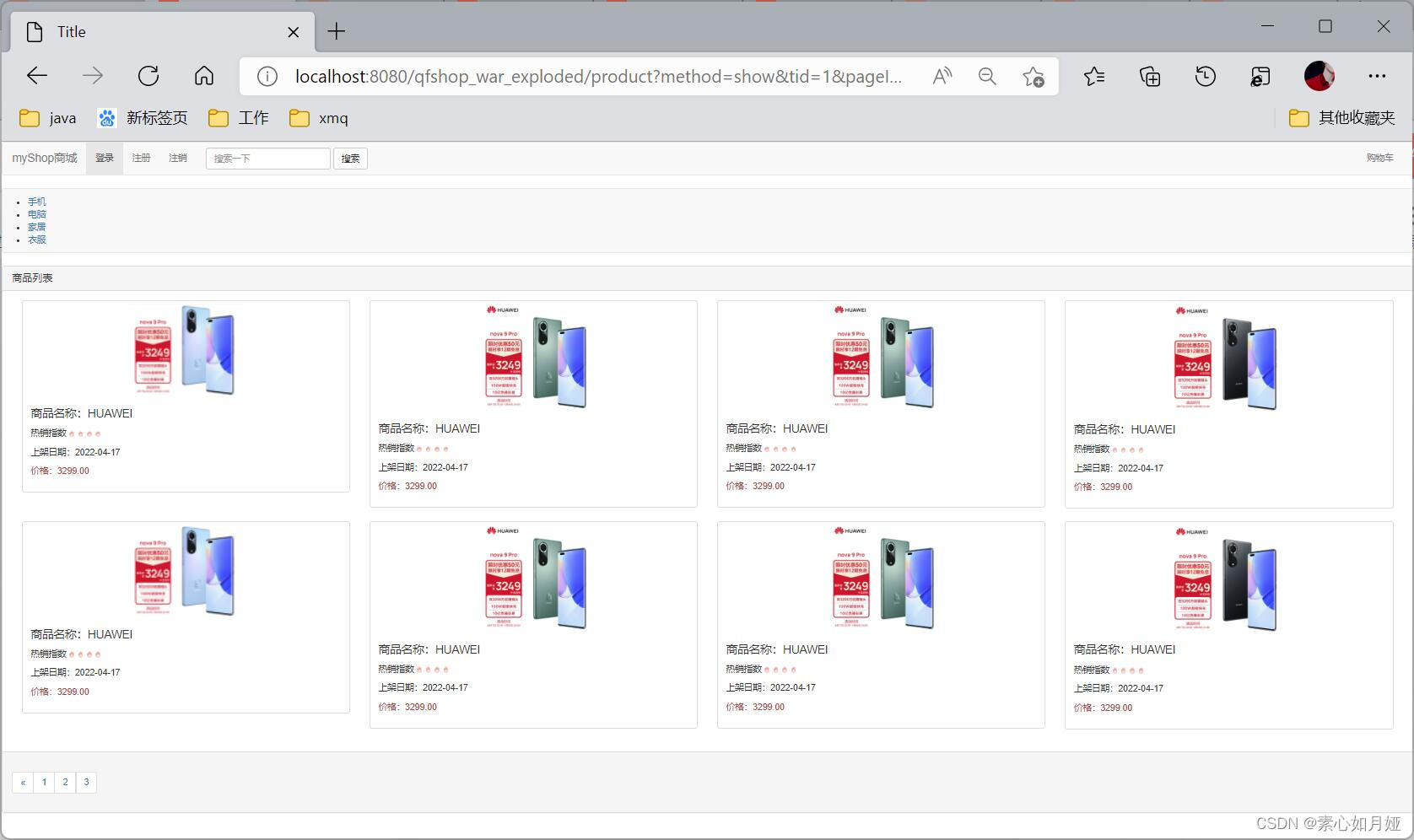Image resolution: width=1414 pixels, height=840 pixels.
Task: Select the Title tab
Action: pos(163,32)
